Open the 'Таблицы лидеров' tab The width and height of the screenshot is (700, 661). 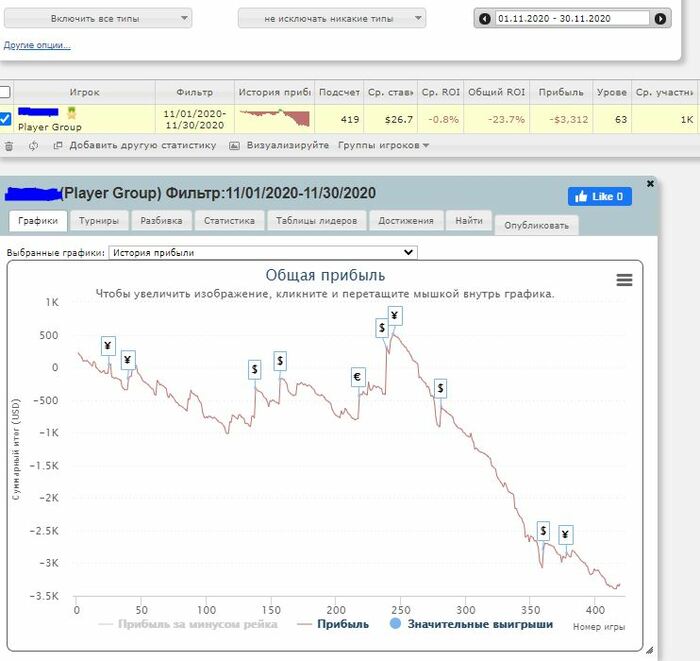[316, 221]
